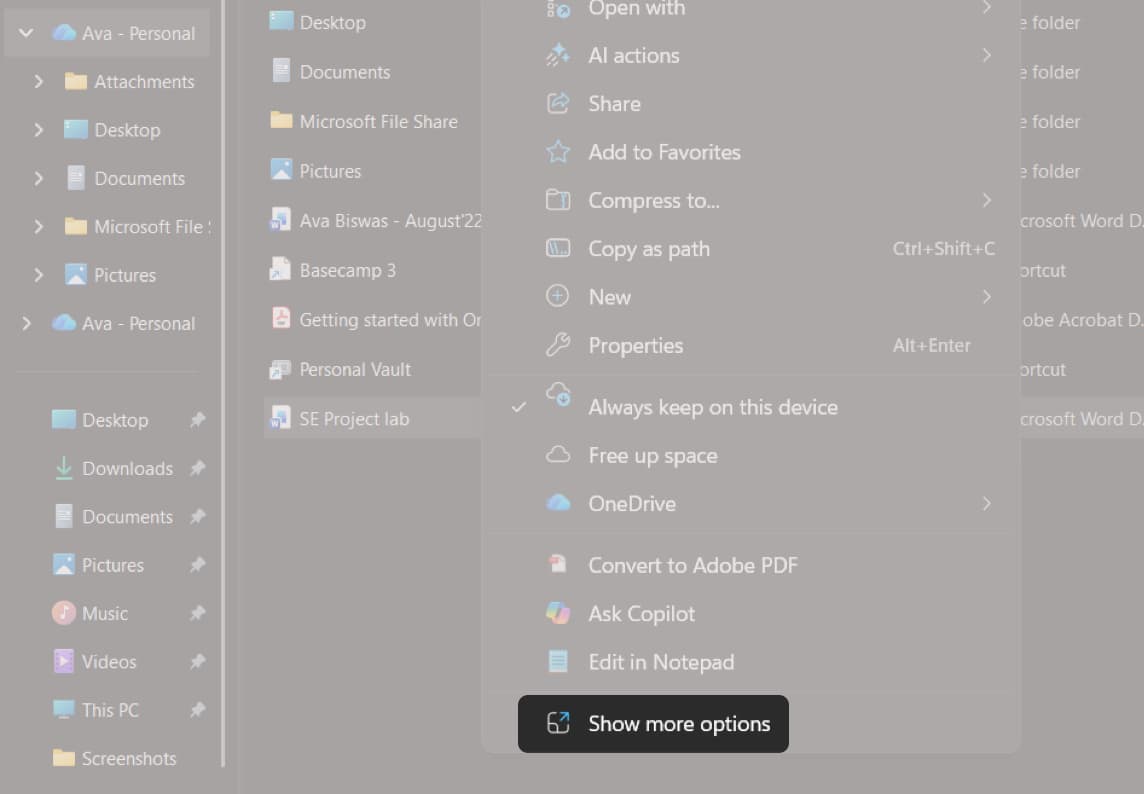Click the pin icon beside Music
Image resolution: width=1144 pixels, height=794 pixels.
198,613
